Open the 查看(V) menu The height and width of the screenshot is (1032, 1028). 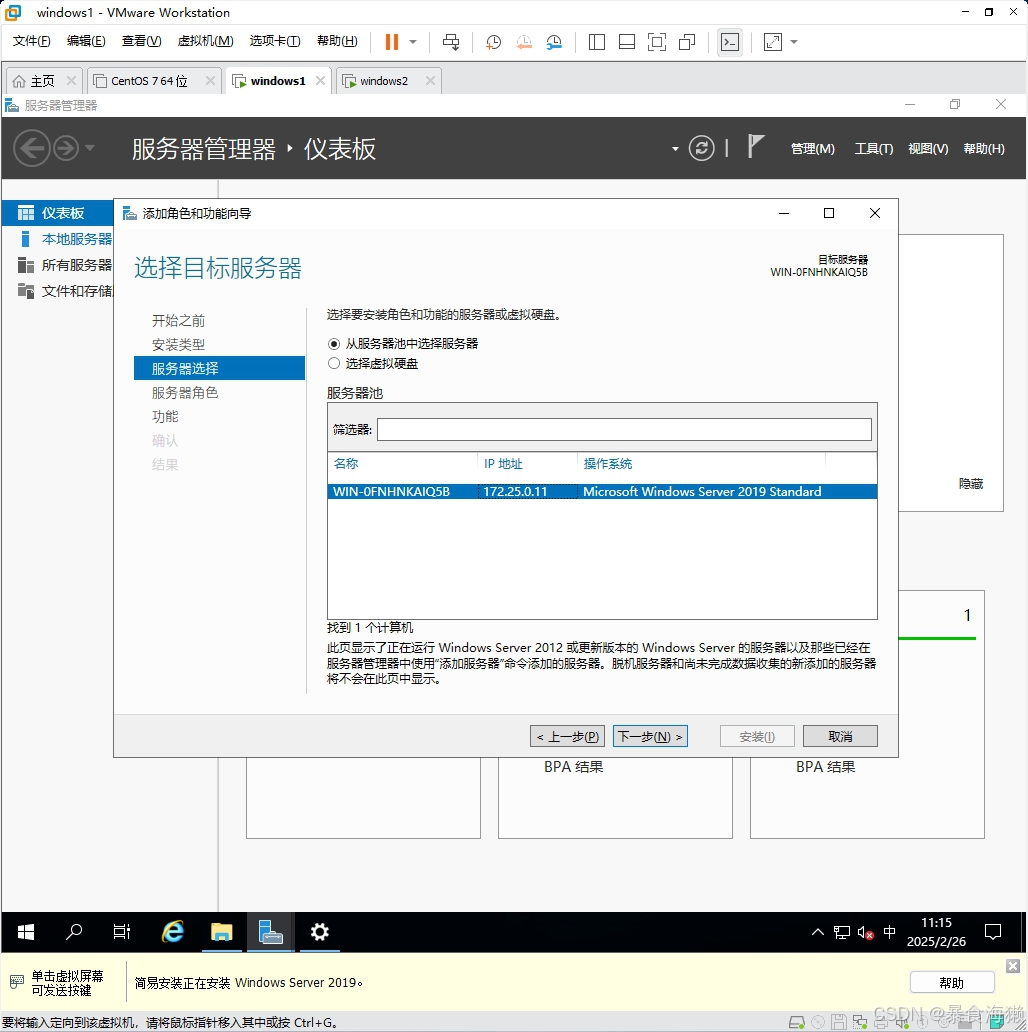pos(141,41)
